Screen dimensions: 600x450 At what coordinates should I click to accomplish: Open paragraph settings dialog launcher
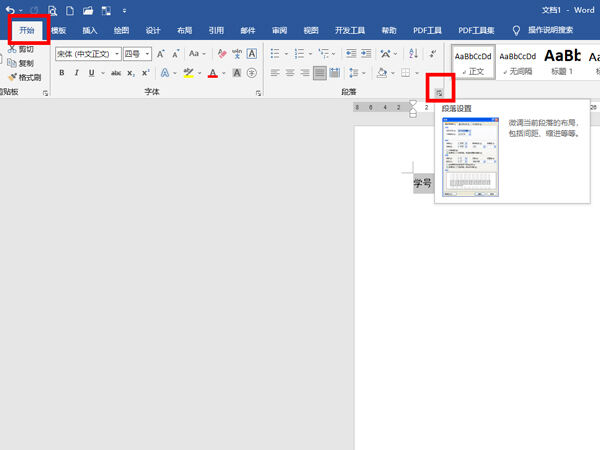click(x=439, y=91)
